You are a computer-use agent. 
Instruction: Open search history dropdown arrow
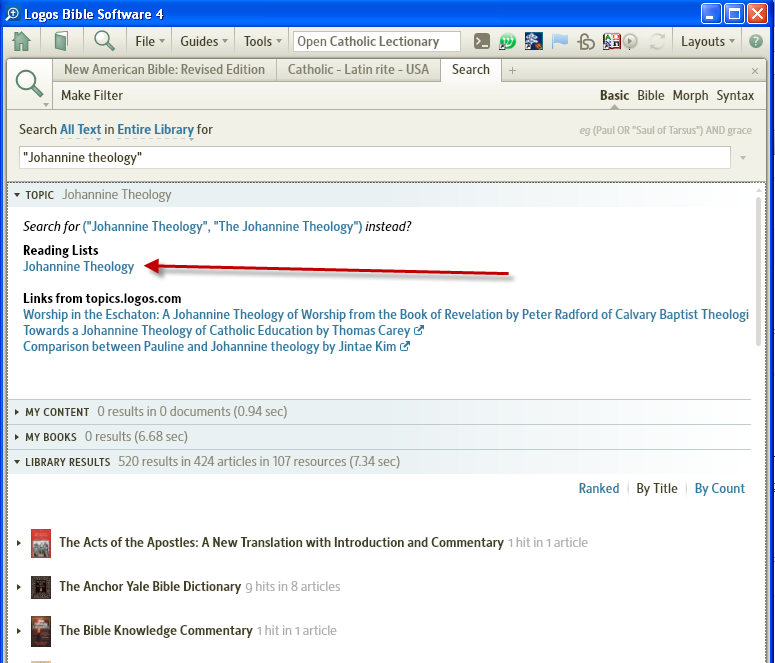pyautogui.click(x=742, y=158)
